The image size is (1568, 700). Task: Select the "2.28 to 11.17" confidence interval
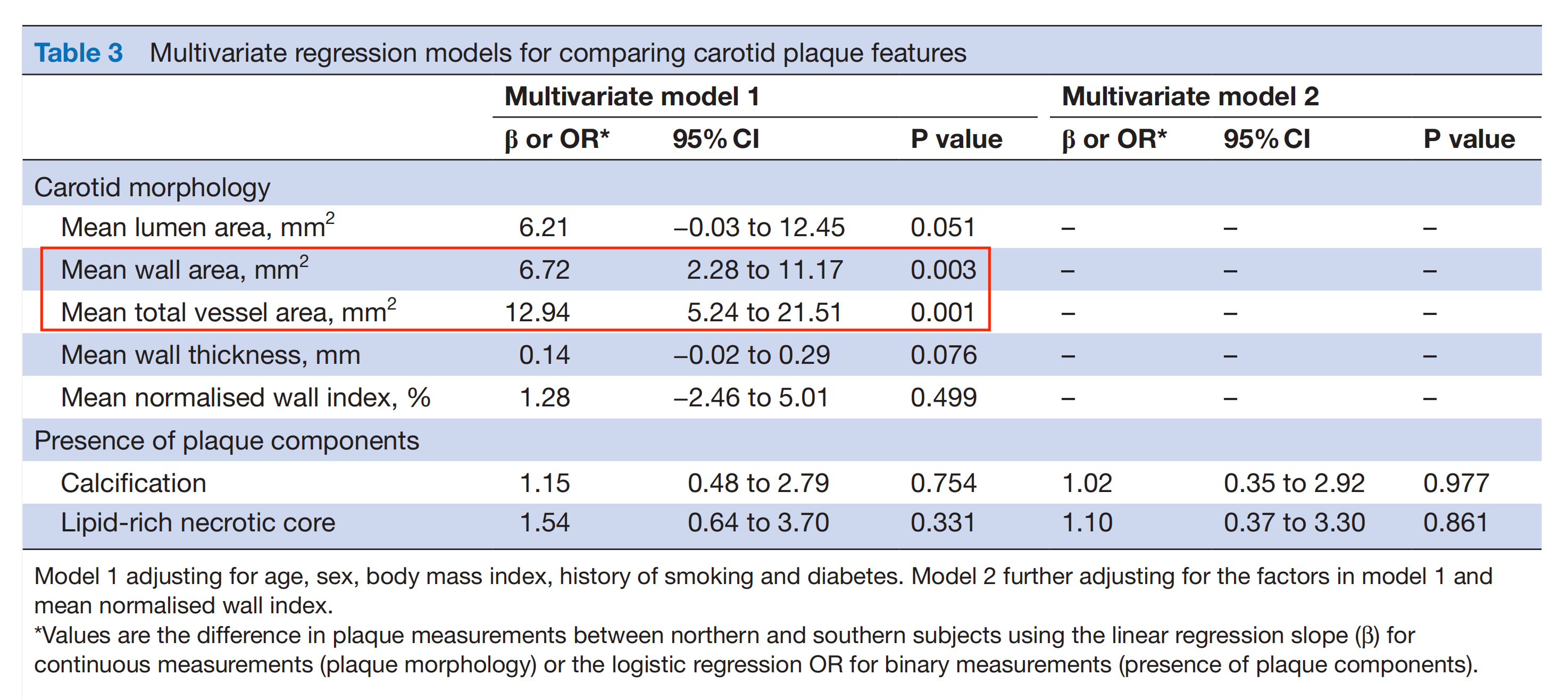[764, 270]
